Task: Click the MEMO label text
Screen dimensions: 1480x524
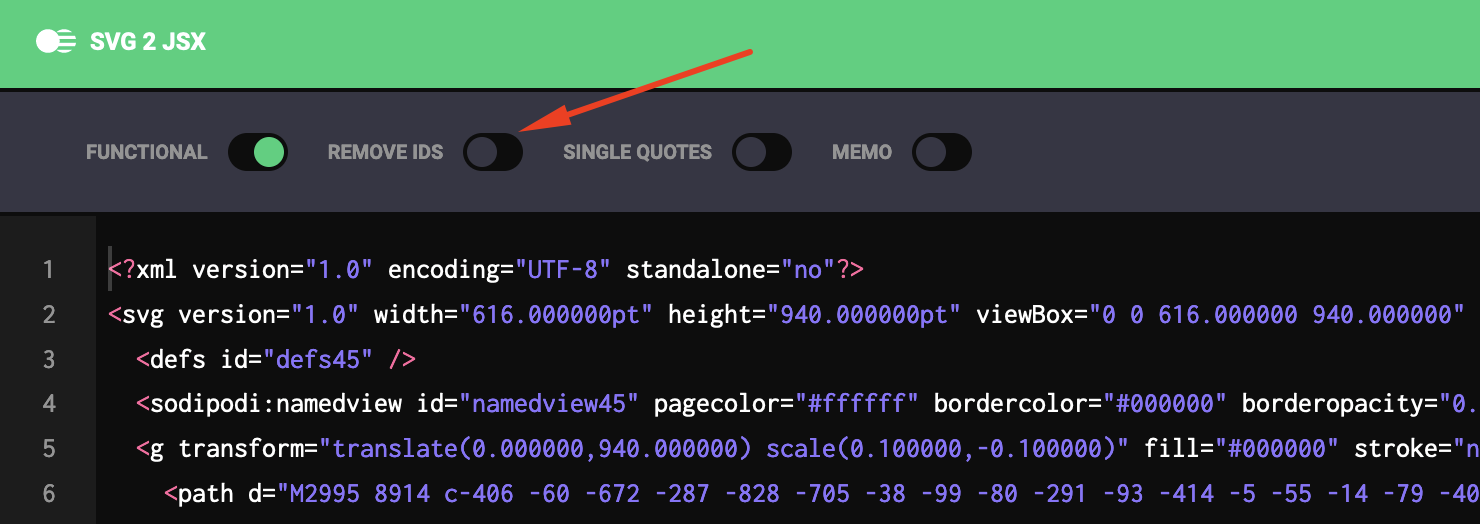Action: tap(862, 153)
